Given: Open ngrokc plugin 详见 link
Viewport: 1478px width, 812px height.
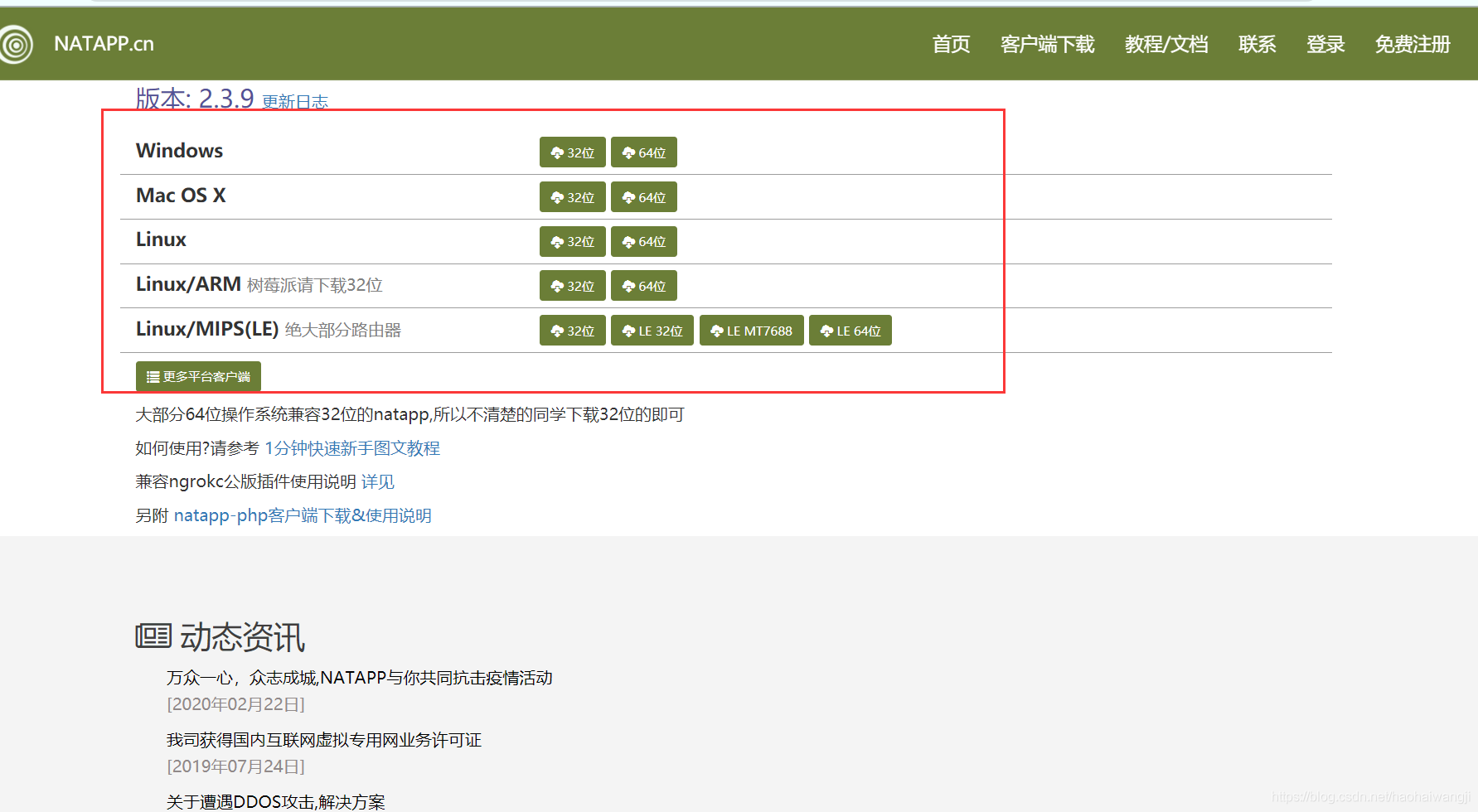Looking at the screenshot, I should coord(378,481).
